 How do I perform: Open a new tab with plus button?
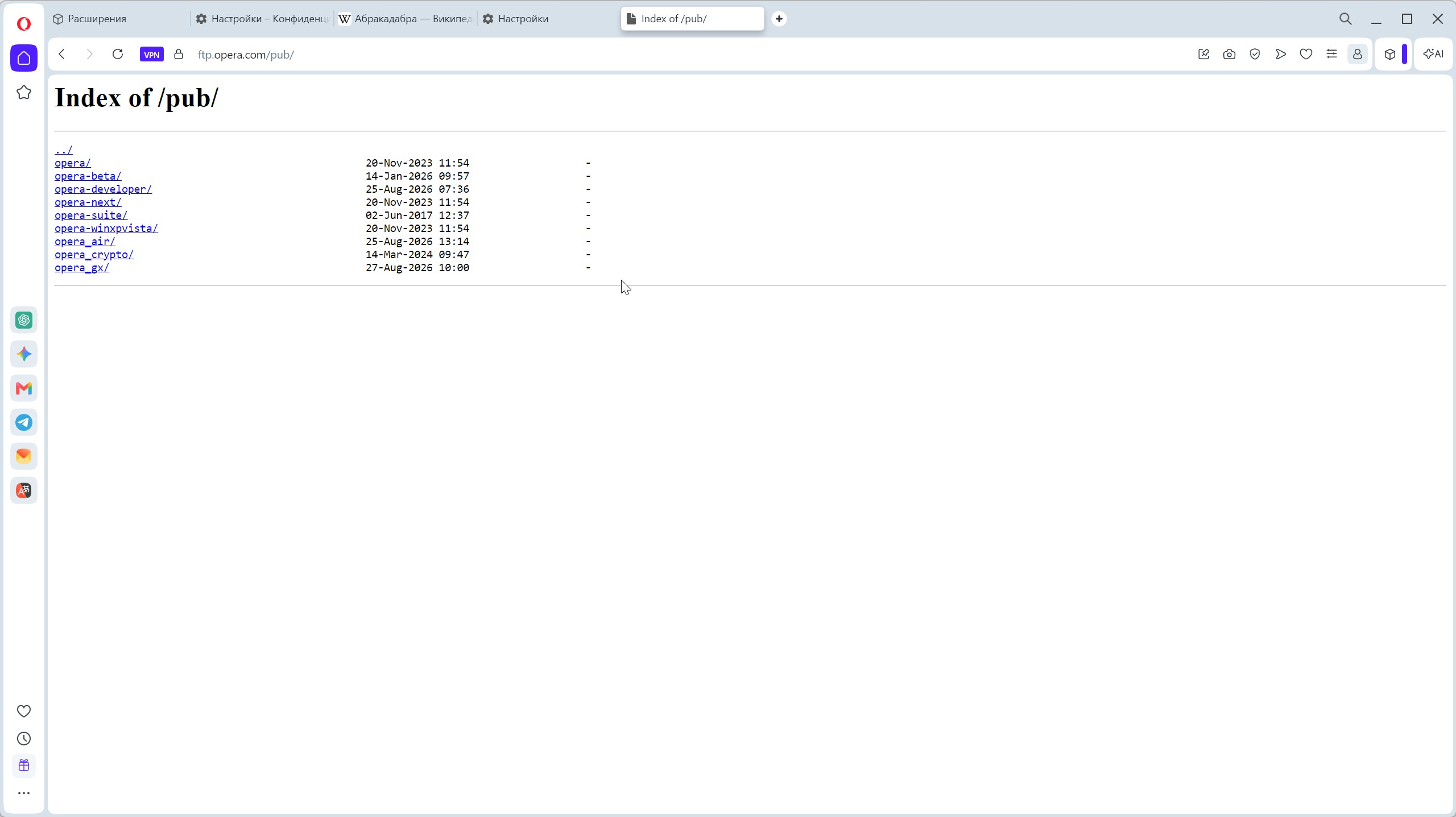779,19
